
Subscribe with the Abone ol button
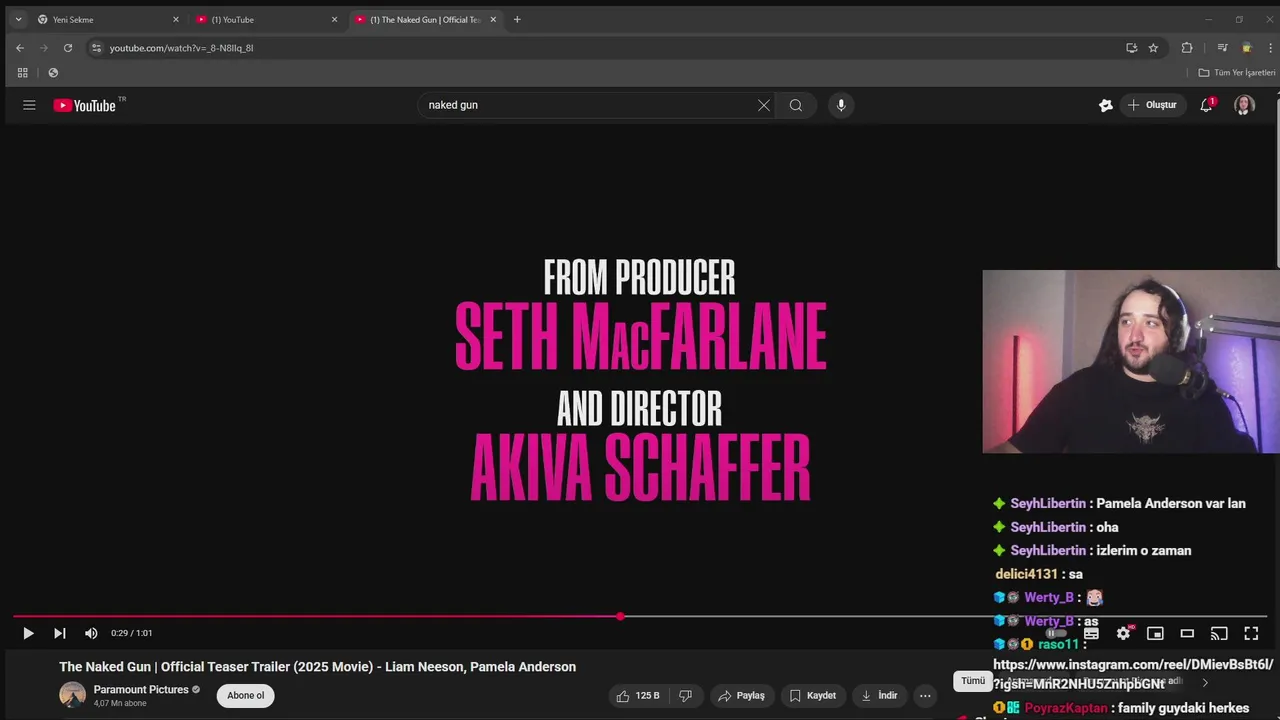(x=246, y=696)
